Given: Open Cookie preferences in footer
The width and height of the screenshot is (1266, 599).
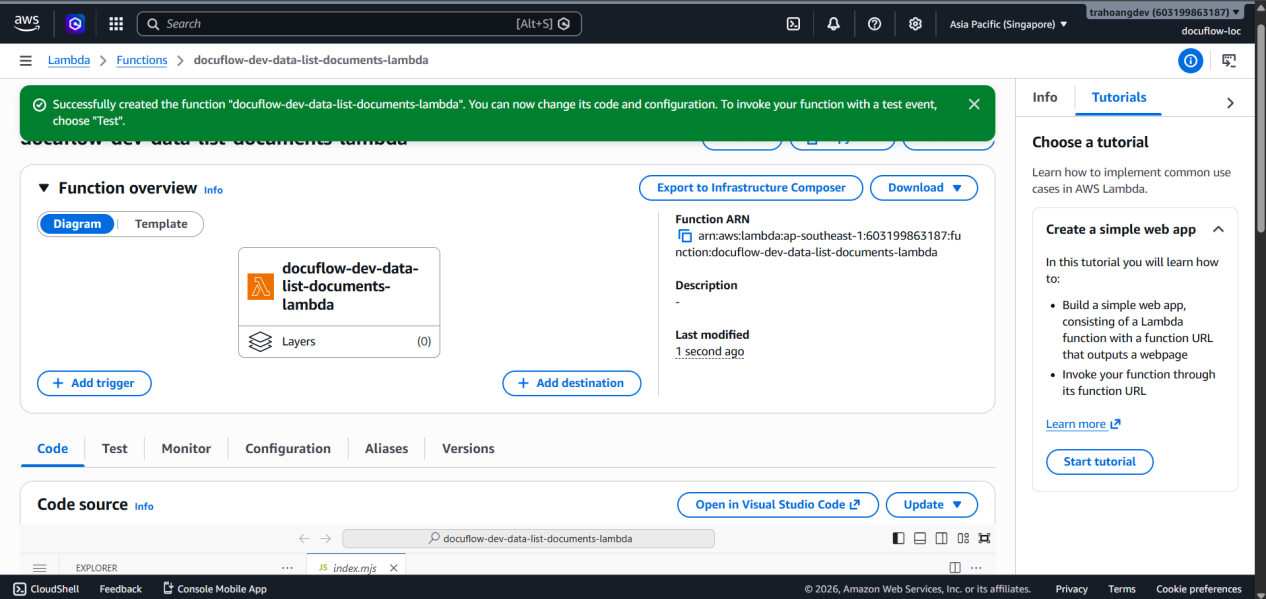Looking at the screenshot, I should (1199, 589).
